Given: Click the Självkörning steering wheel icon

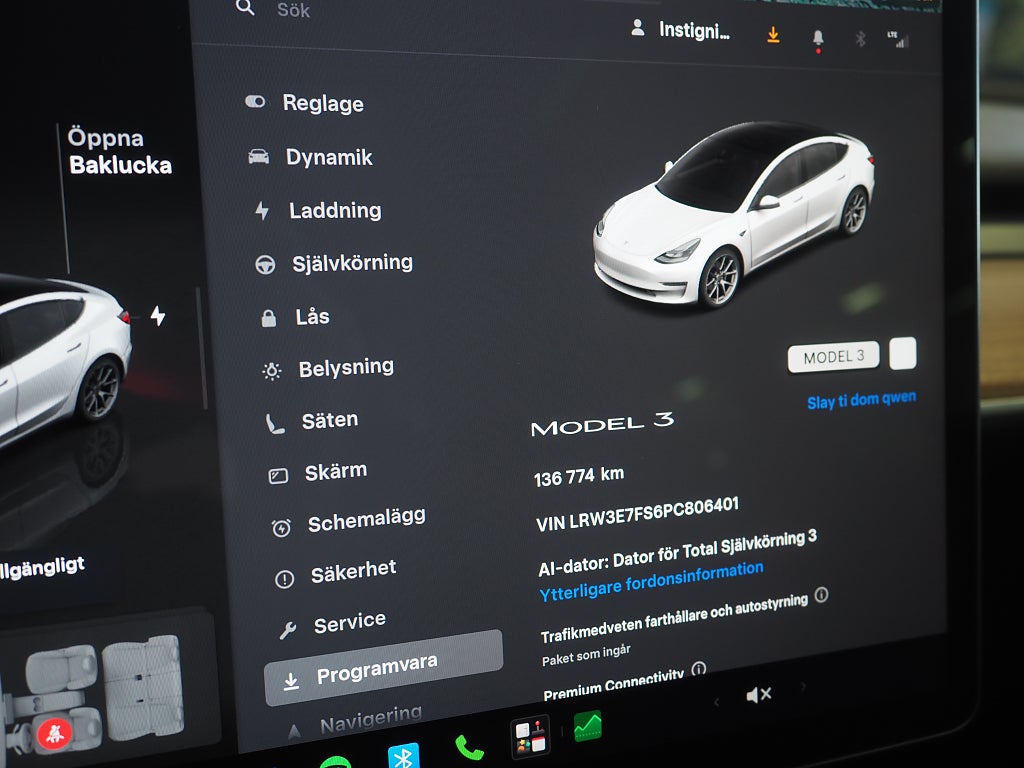Looking at the screenshot, I should point(264,264).
